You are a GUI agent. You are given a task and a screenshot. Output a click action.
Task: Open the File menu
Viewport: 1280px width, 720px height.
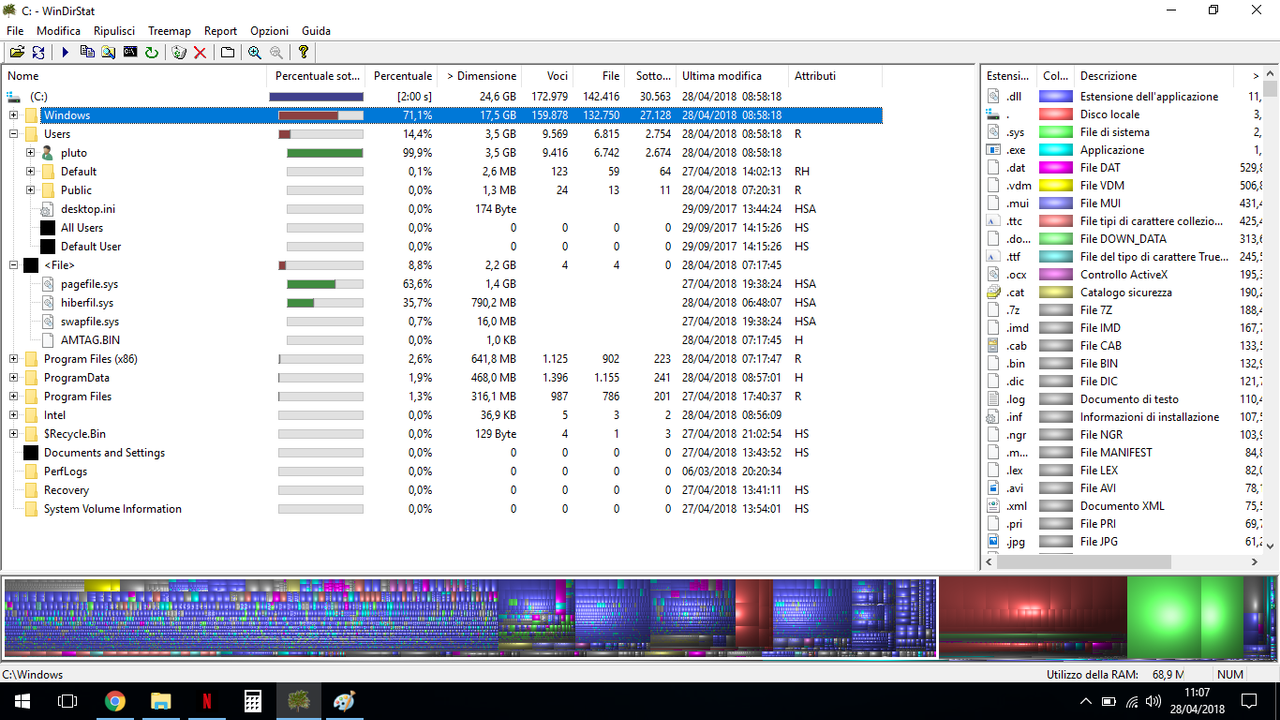click(15, 31)
